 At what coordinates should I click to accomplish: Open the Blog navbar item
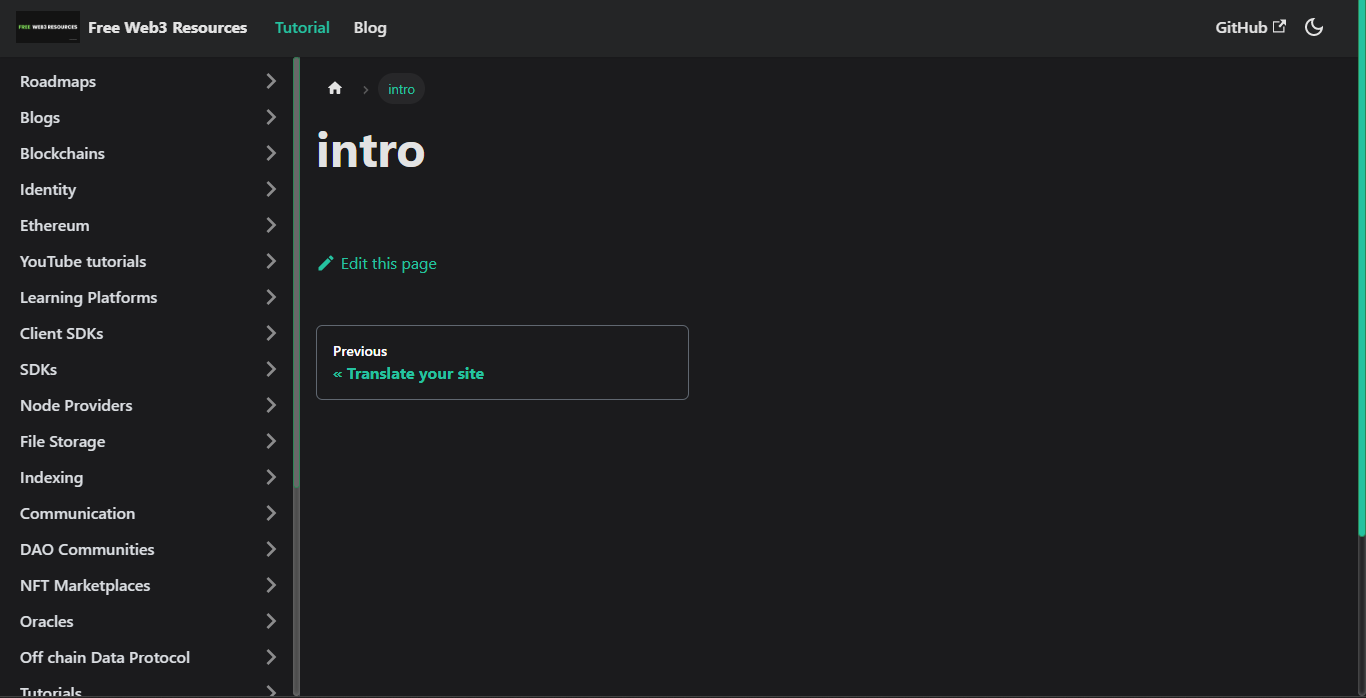click(x=370, y=28)
